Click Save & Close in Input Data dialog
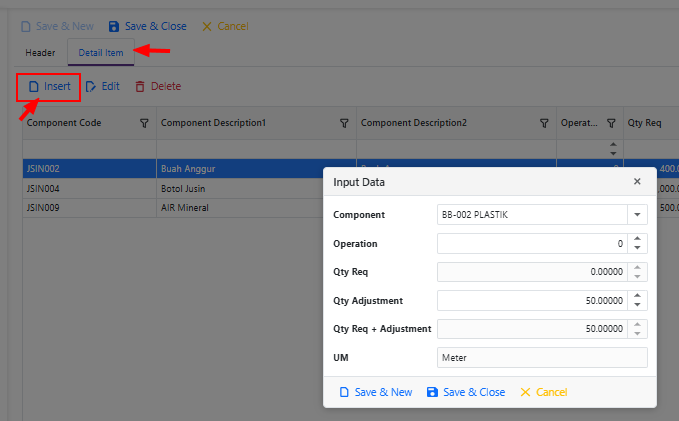This screenshot has height=421, width=679. click(466, 392)
